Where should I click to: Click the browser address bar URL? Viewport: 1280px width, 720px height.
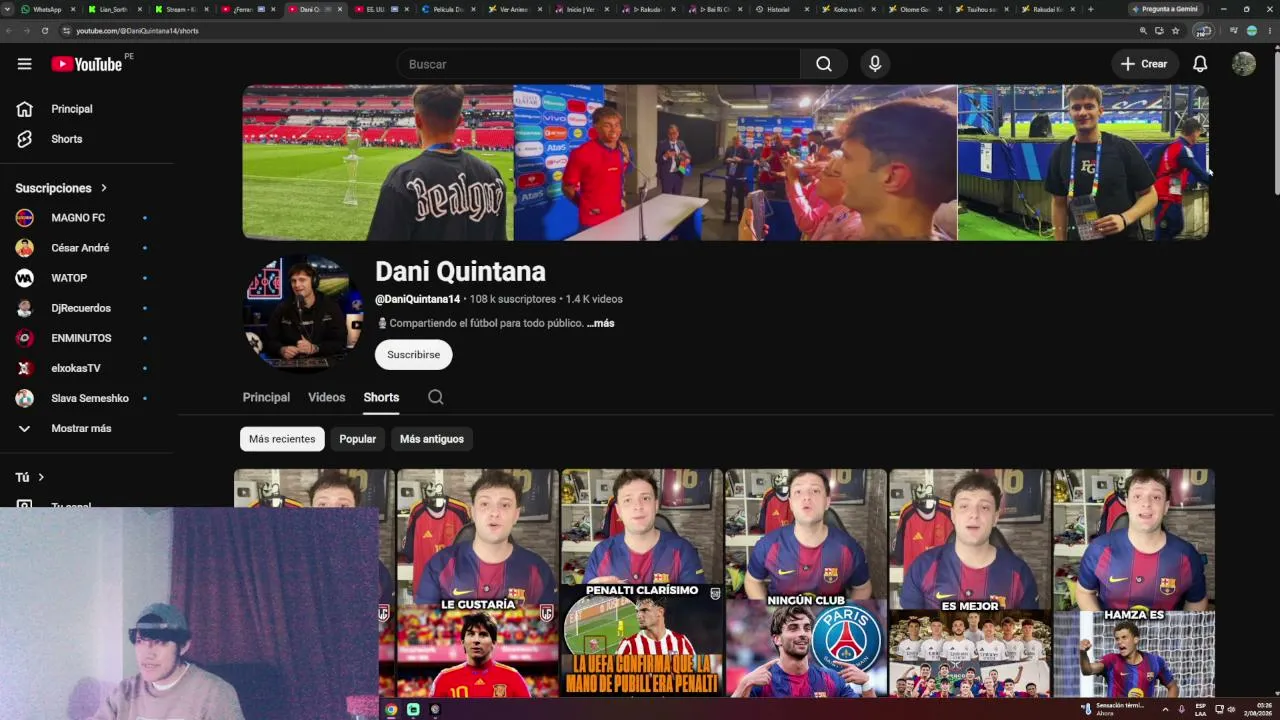tap(137, 31)
